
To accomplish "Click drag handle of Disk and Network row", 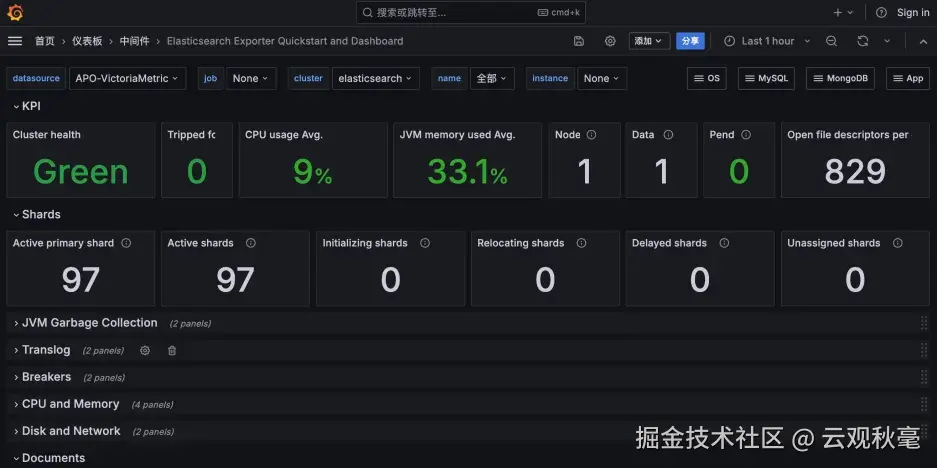I will [x=924, y=432].
